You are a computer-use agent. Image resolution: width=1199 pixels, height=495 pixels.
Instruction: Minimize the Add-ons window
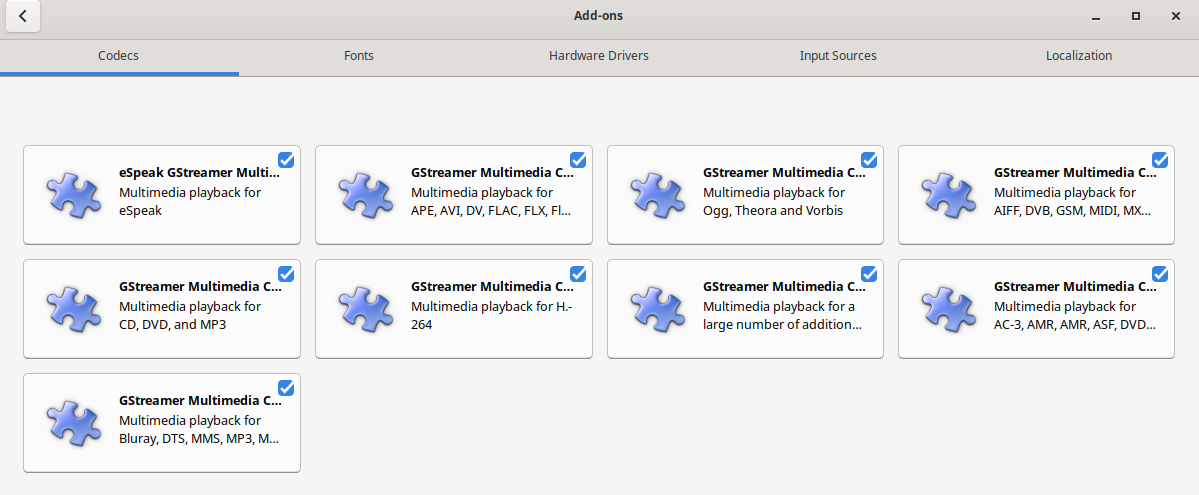click(1097, 16)
